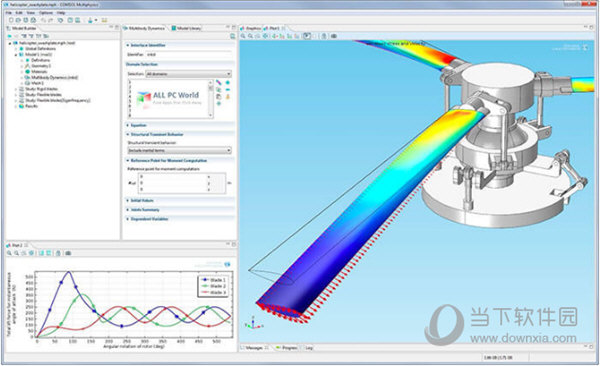600x366 pixels.
Task: Click the Print icon in main toolbar
Action: pyautogui.click(x=33, y=20)
